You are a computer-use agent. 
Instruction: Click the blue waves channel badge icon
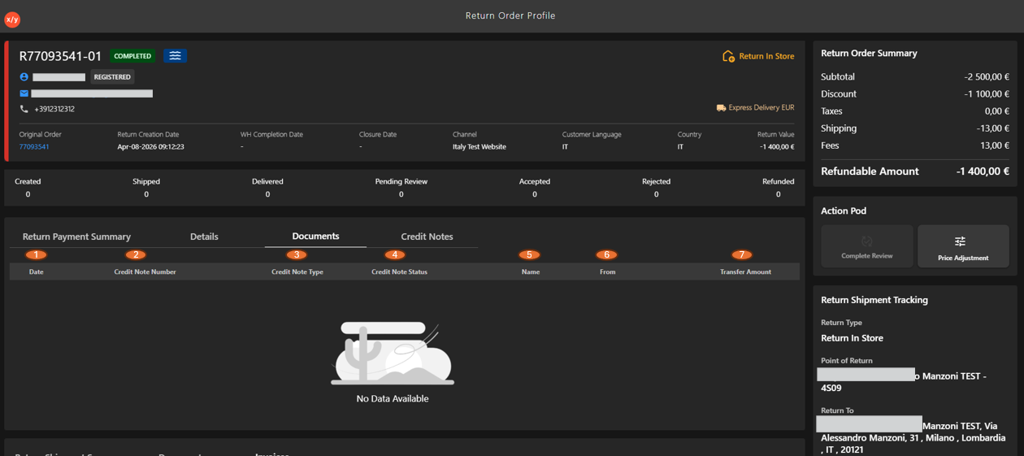(x=175, y=56)
